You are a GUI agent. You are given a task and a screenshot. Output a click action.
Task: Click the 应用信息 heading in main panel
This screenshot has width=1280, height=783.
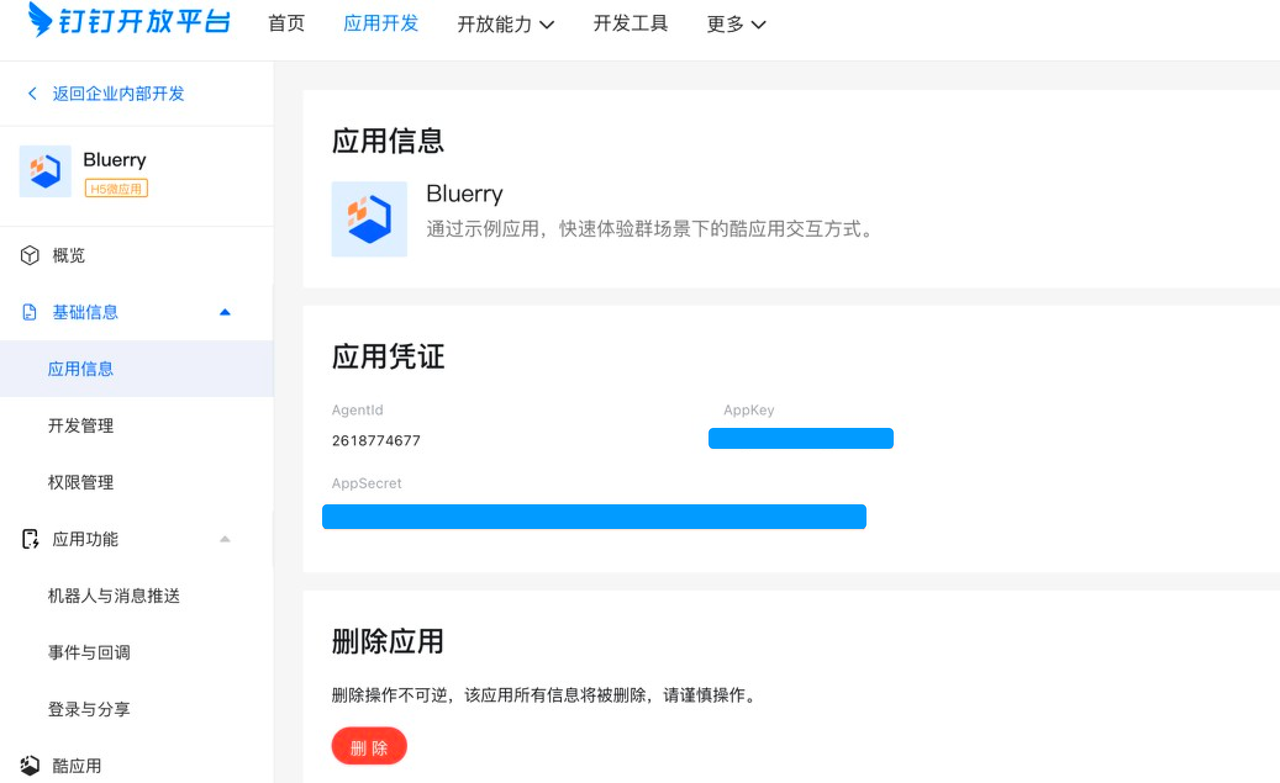click(x=388, y=140)
